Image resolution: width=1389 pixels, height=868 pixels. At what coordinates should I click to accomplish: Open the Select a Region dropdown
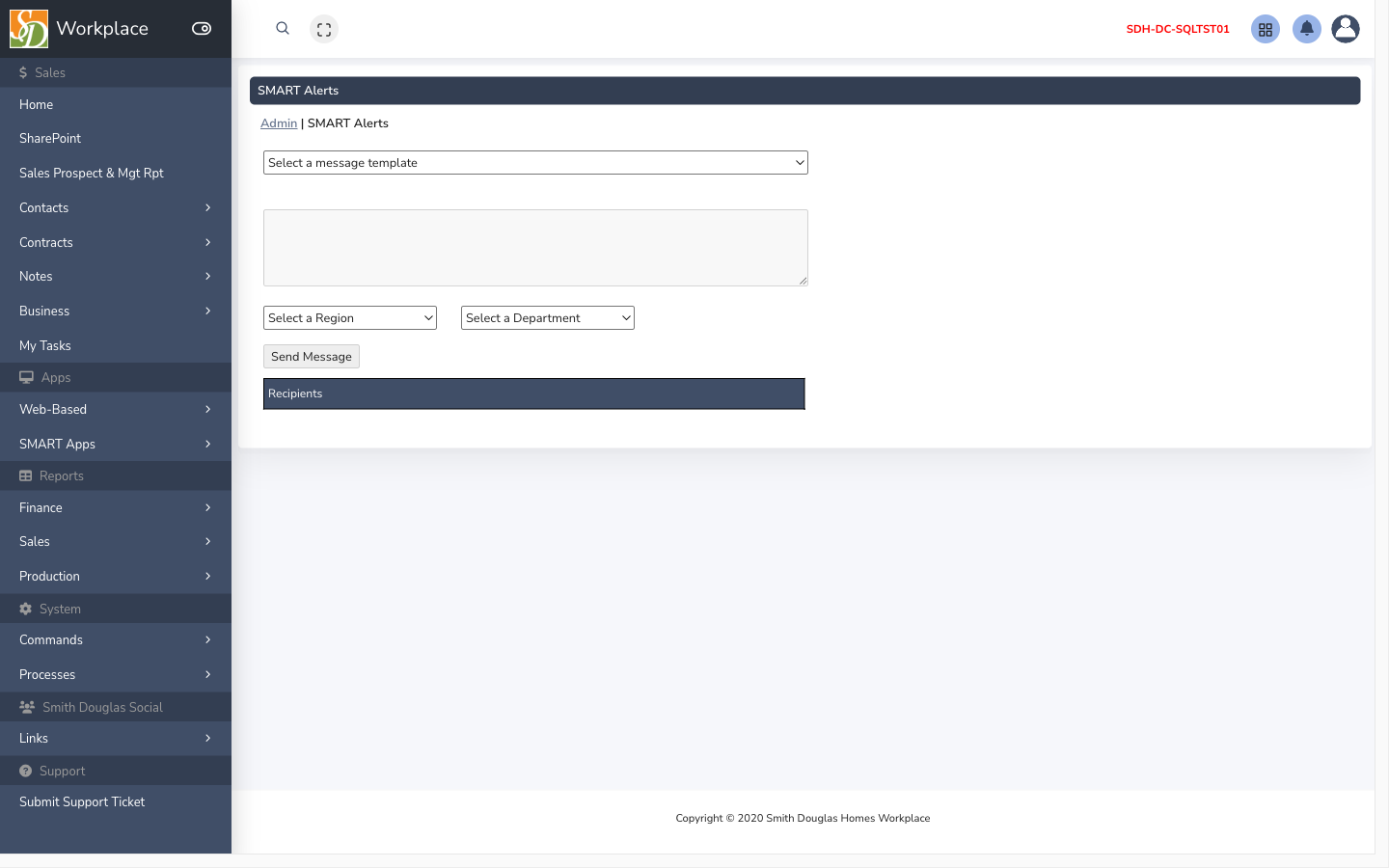coord(350,318)
